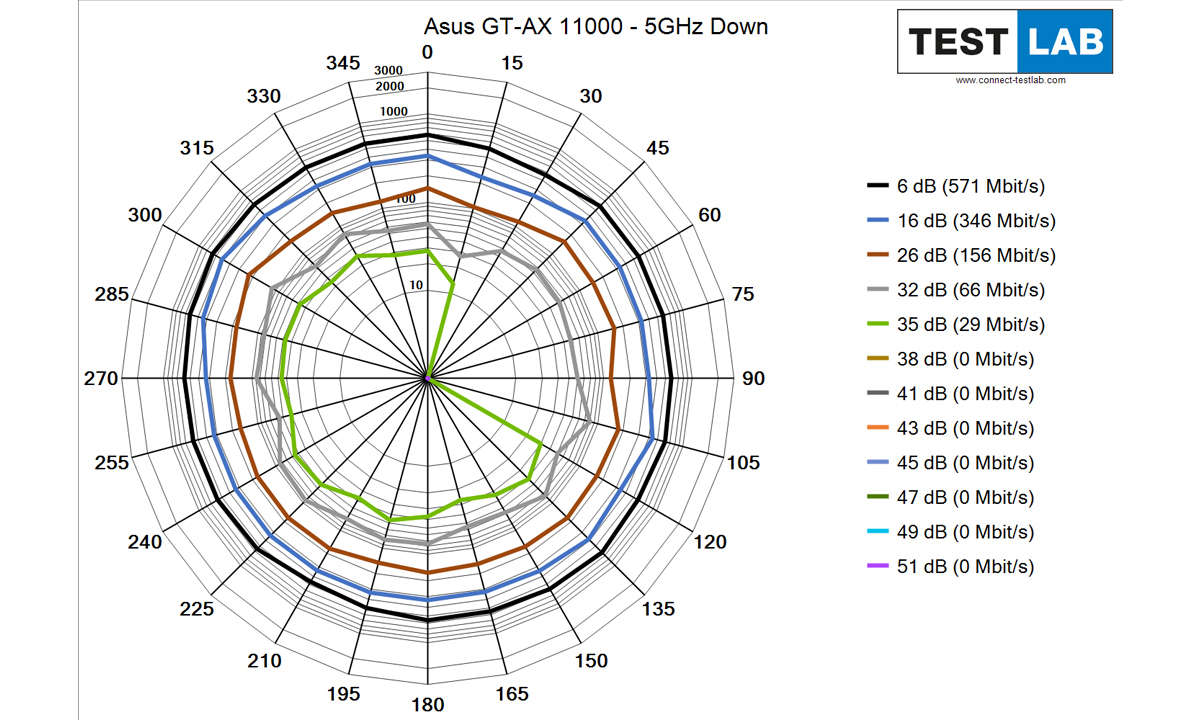Click the 90 degree angle label

753,379
